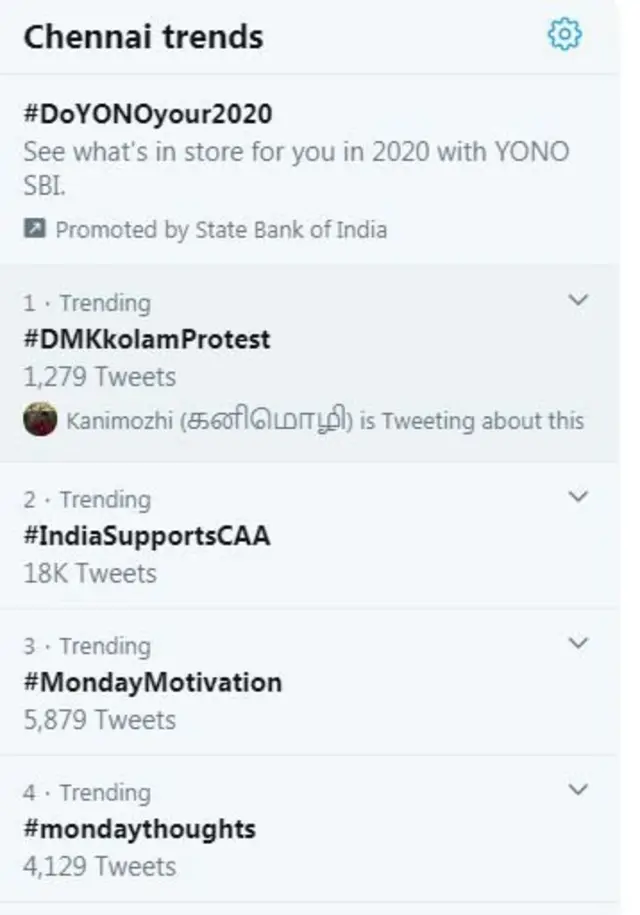The height and width of the screenshot is (915, 640).
Task: Expand options for the #DMKkolamProtest trend
Action: [x=577, y=297]
